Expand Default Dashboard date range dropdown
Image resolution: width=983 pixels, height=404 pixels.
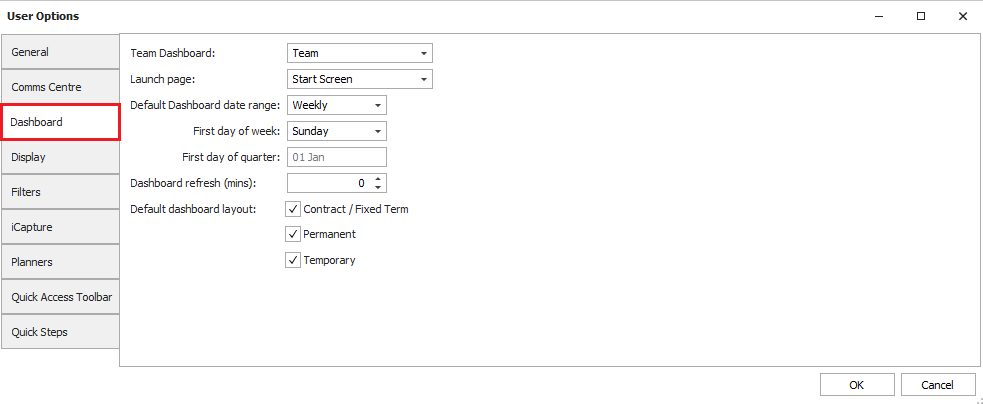tap(378, 105)
